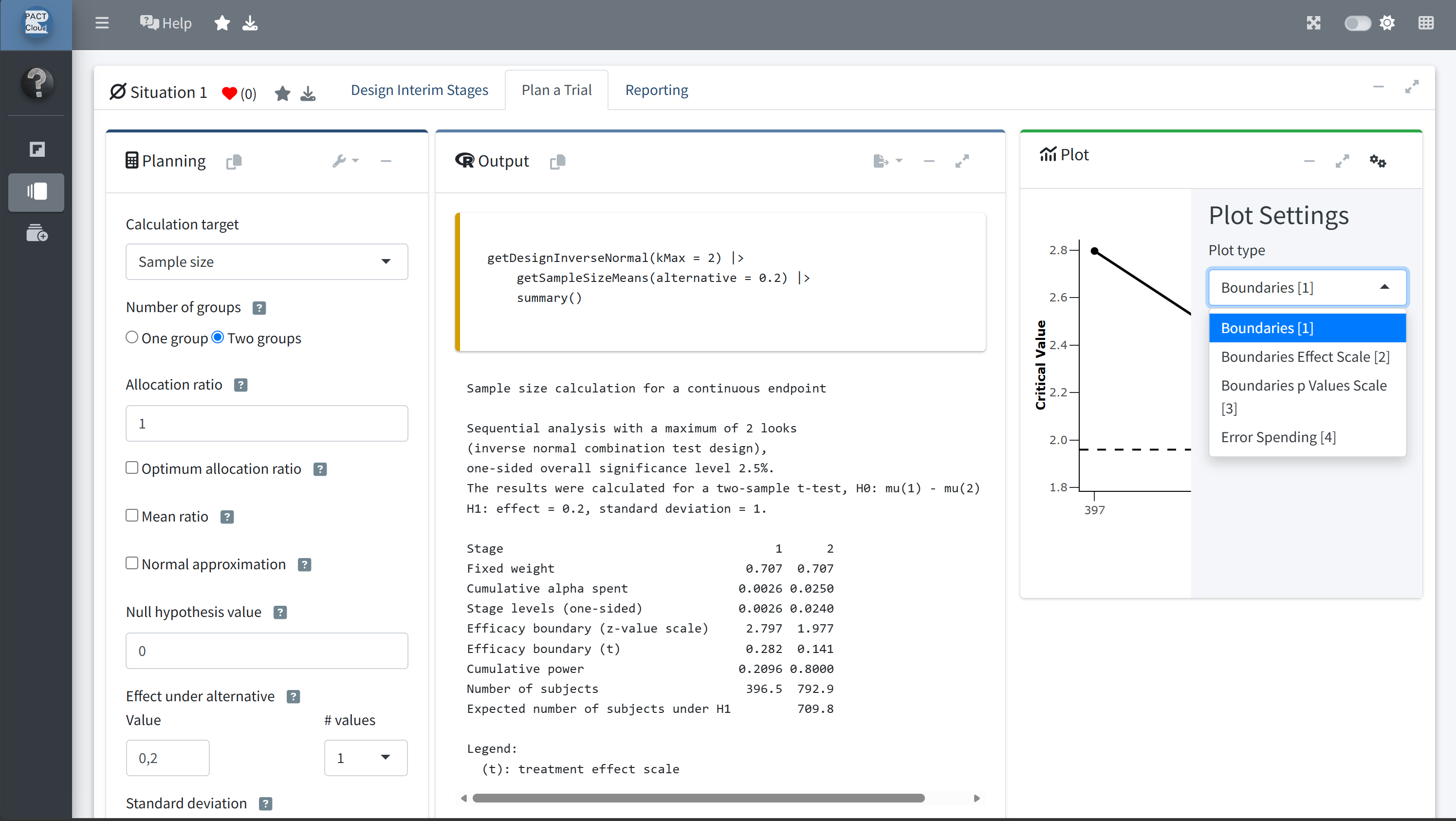Minimize the Situation 1 card
Screen dimensions: 1456x821
tap(1379, 87)
